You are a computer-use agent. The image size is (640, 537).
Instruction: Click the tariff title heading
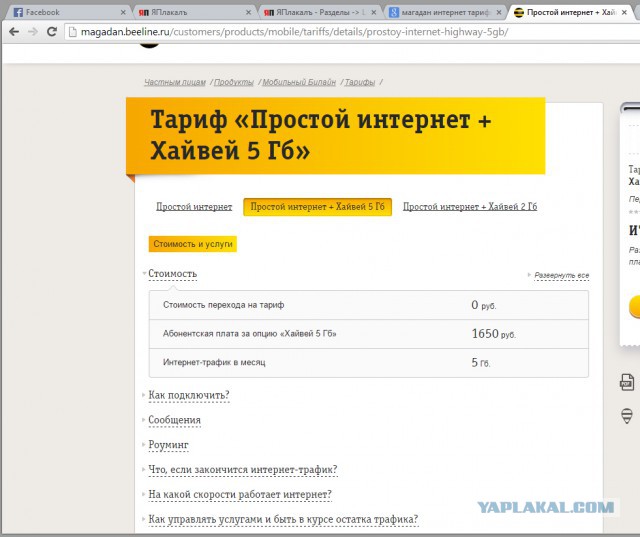pyautogui.click(x=321, y=135)
